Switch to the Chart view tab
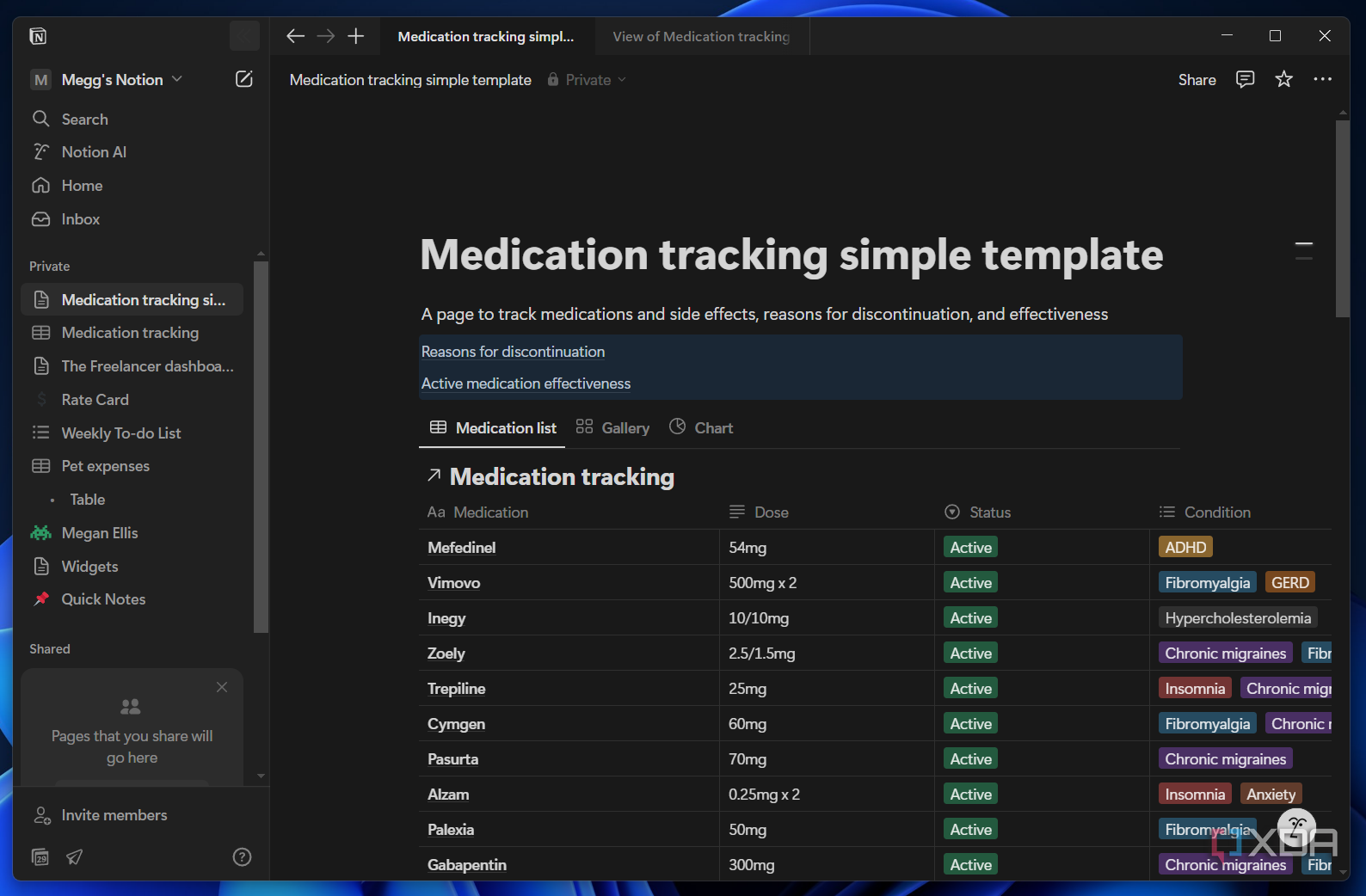This screenshot has width=1366, height=896. [x=701, y=428]
